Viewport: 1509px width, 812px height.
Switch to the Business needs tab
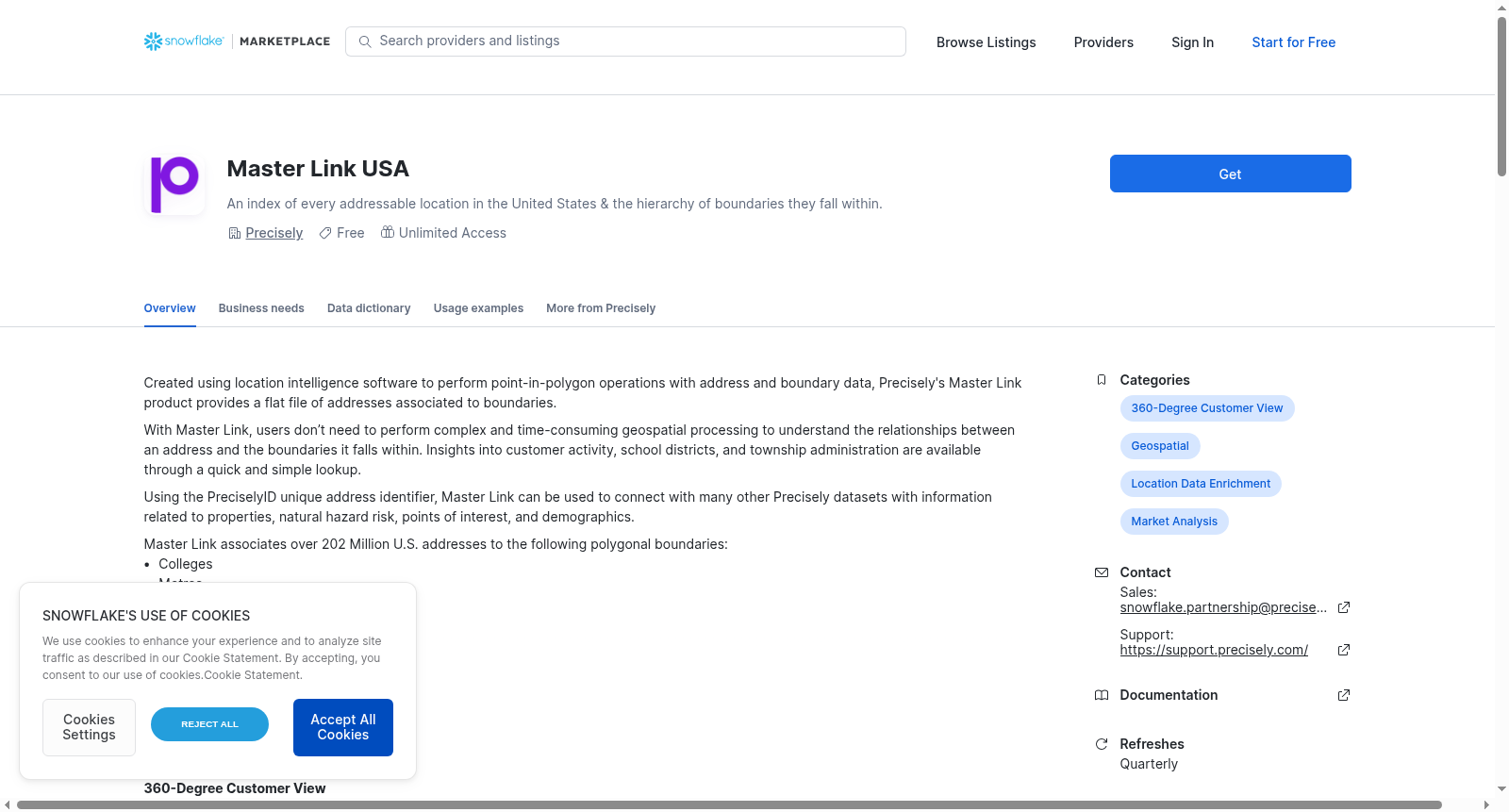point(261,308)
